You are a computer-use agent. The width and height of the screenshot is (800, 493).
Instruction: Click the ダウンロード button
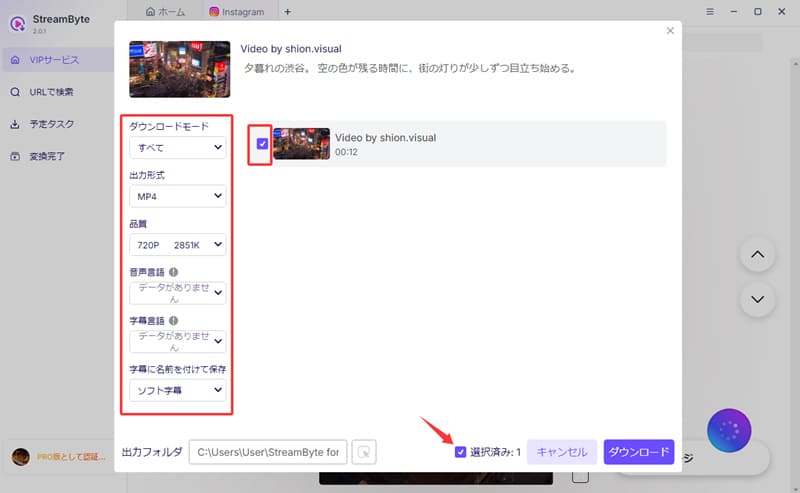coord(639,452)
